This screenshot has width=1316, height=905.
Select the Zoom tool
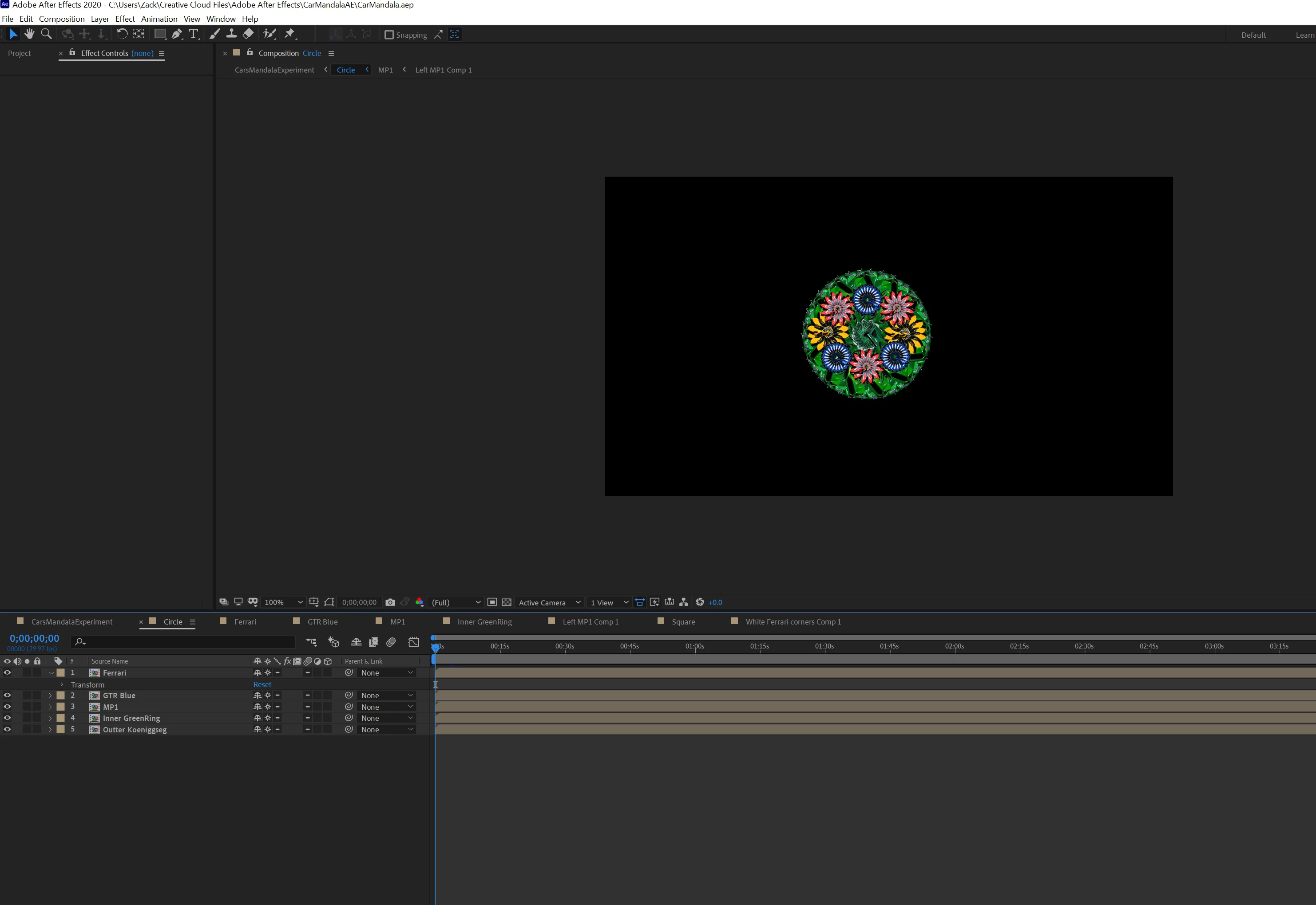point(47,34)
